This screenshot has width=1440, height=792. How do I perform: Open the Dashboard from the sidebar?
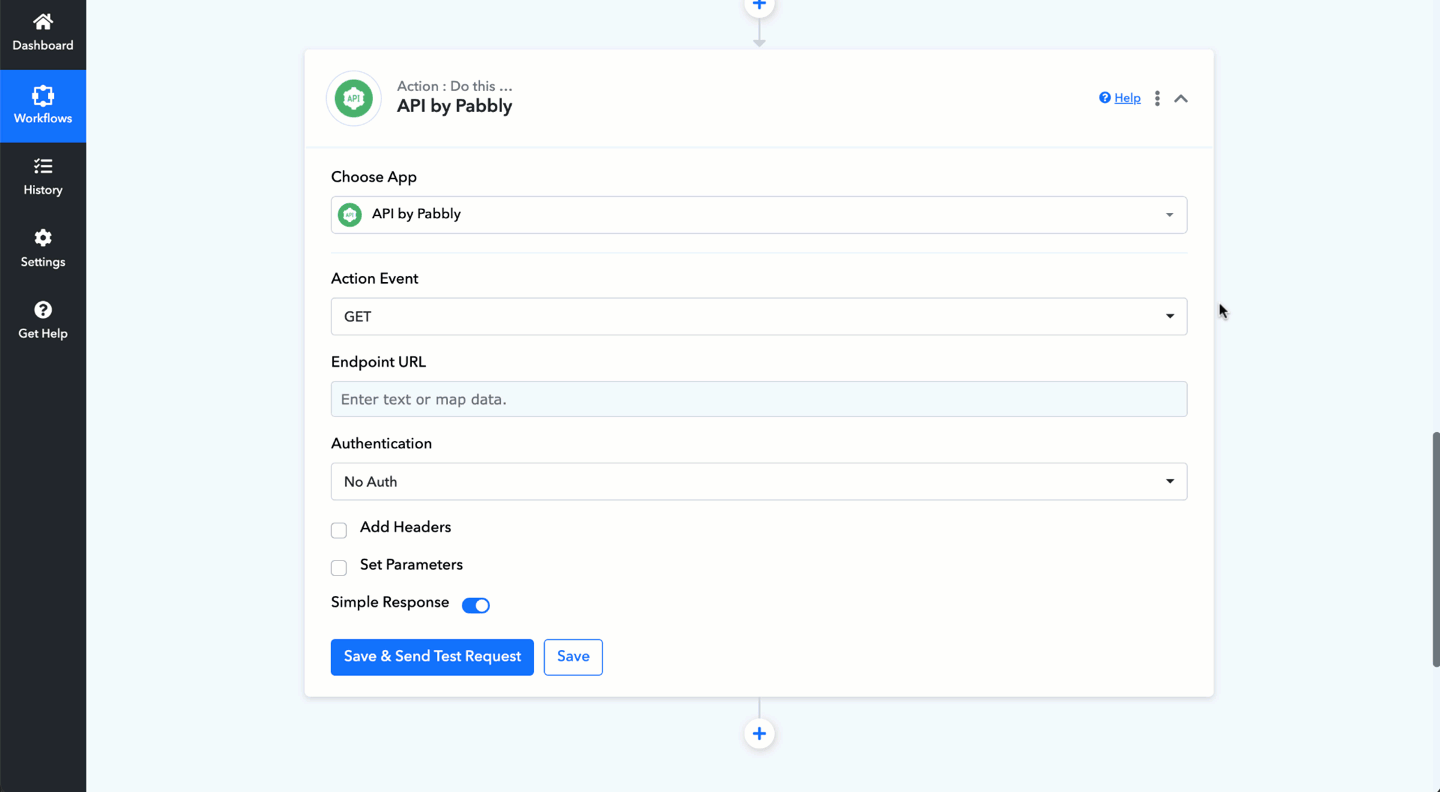coord(43,32)
